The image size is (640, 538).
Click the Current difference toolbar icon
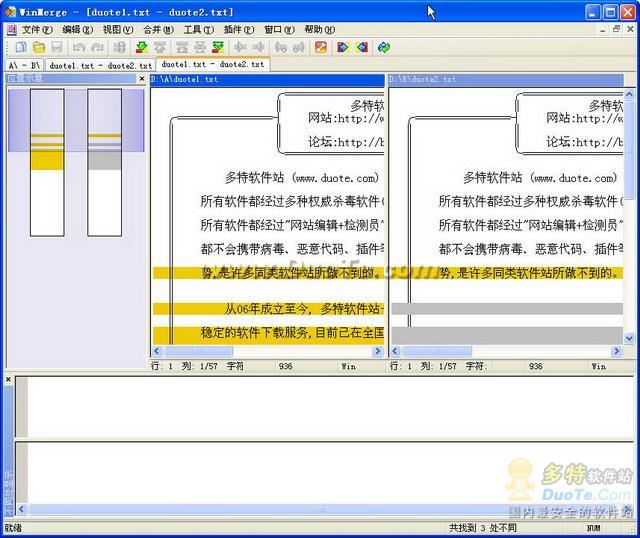coord(200,47)
